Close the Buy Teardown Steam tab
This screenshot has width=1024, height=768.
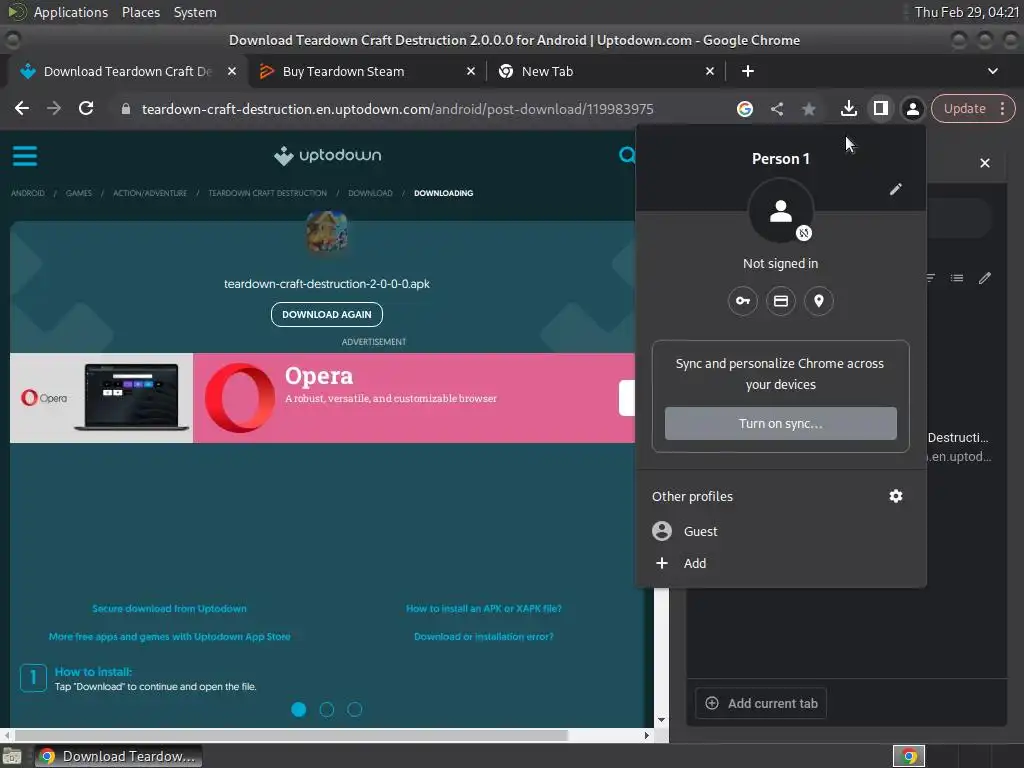471,71
